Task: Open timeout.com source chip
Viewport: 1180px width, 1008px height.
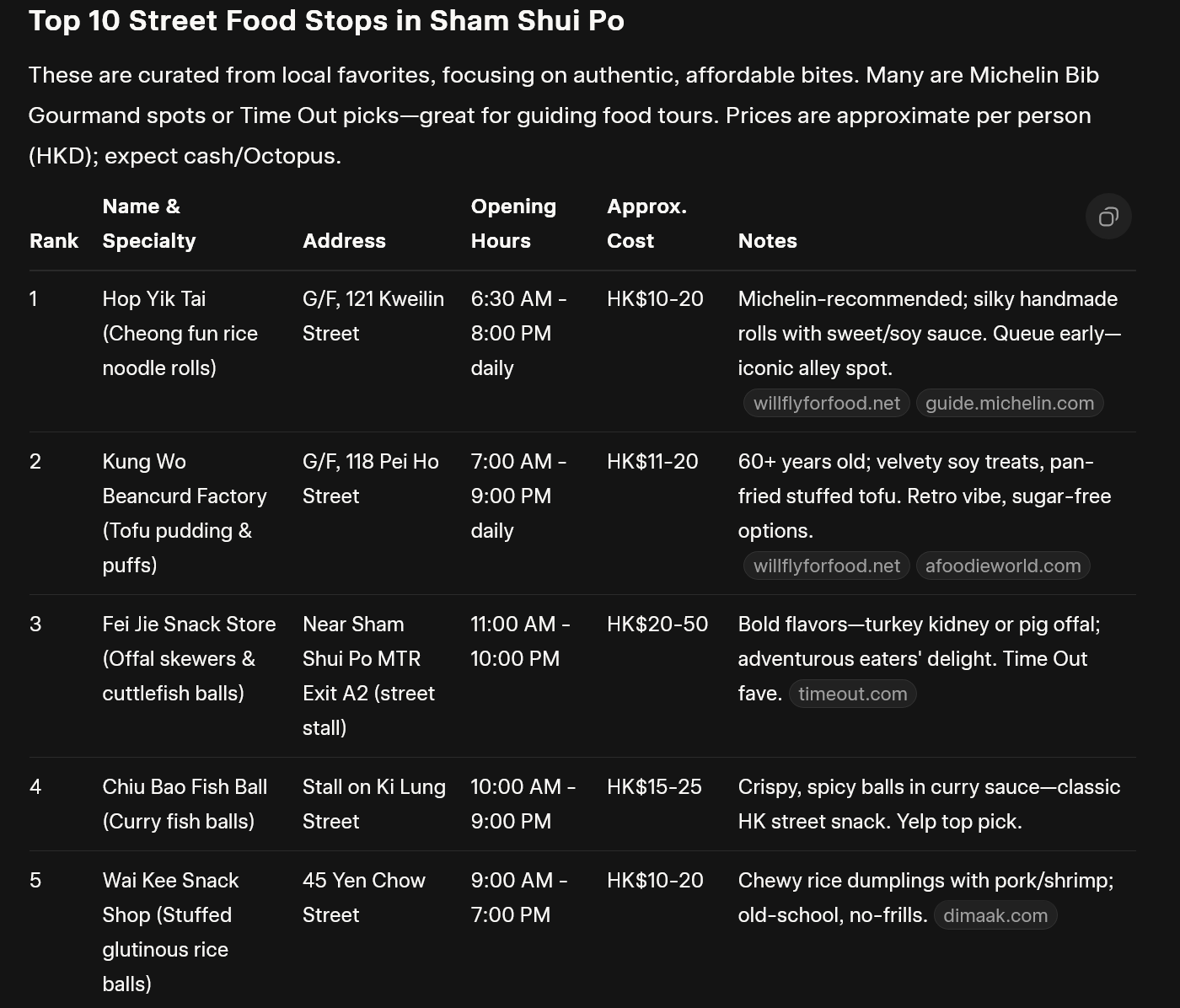Action: pos(852,694)
